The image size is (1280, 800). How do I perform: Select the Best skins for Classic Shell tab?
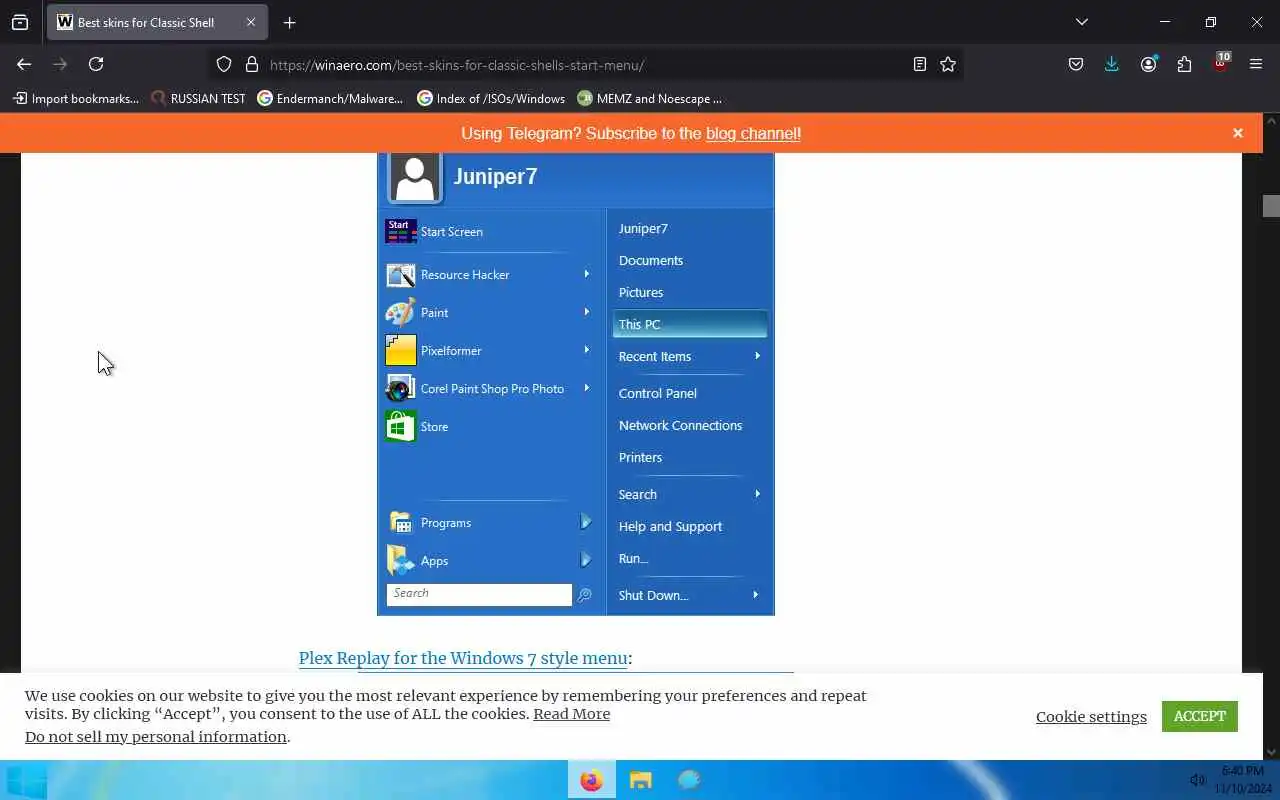coord(157,22)
